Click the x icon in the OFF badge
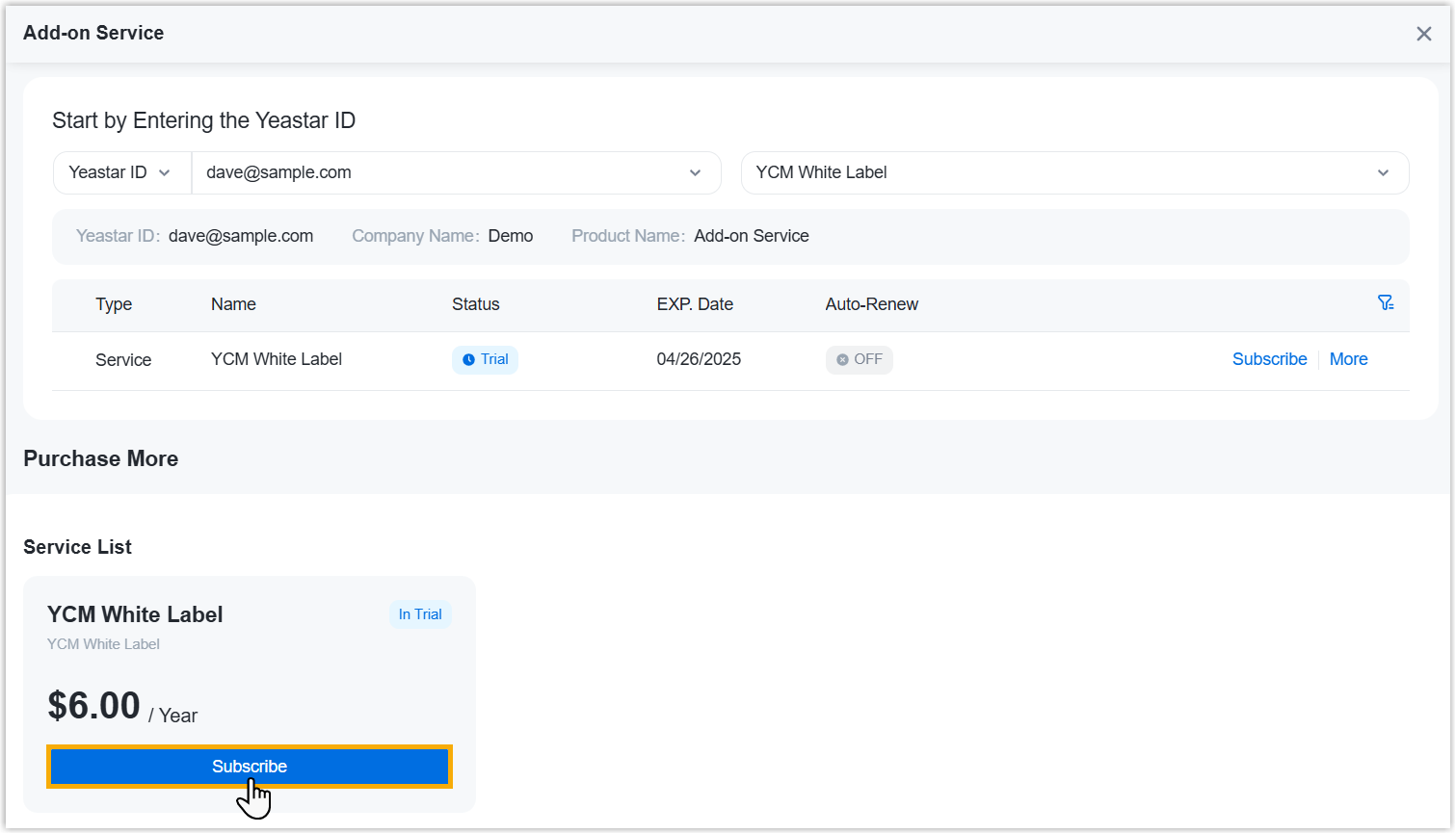The height and width of the screenshot is (834, 1456). (x=842, y=360)
